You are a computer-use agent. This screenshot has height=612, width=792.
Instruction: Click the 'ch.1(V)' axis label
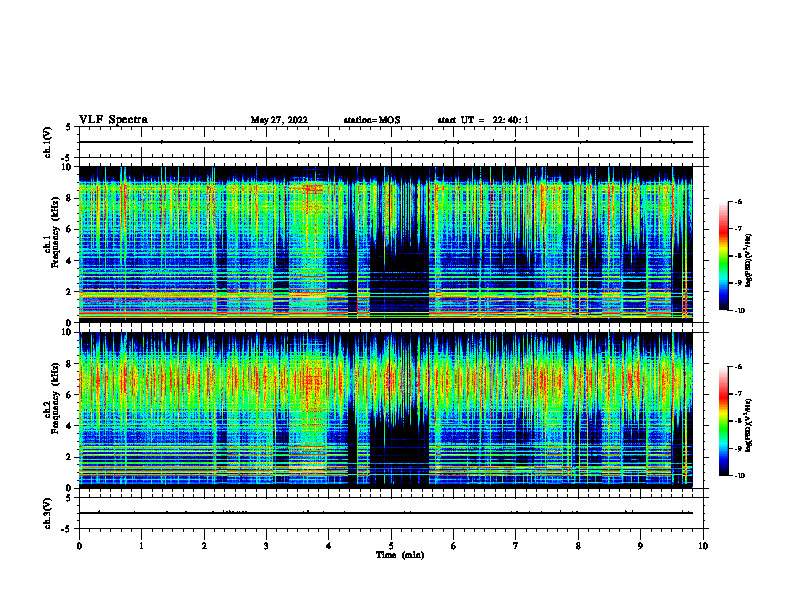[x=48, y=142]
